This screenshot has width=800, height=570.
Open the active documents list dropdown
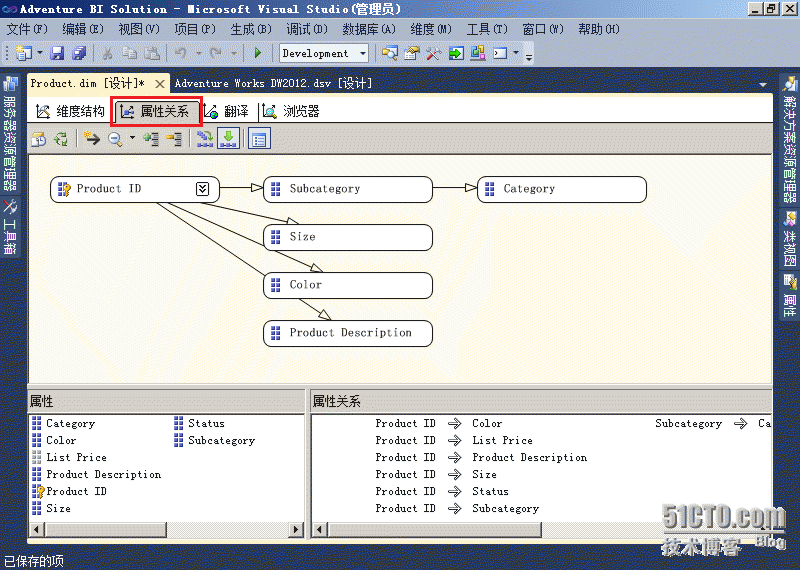763,84
